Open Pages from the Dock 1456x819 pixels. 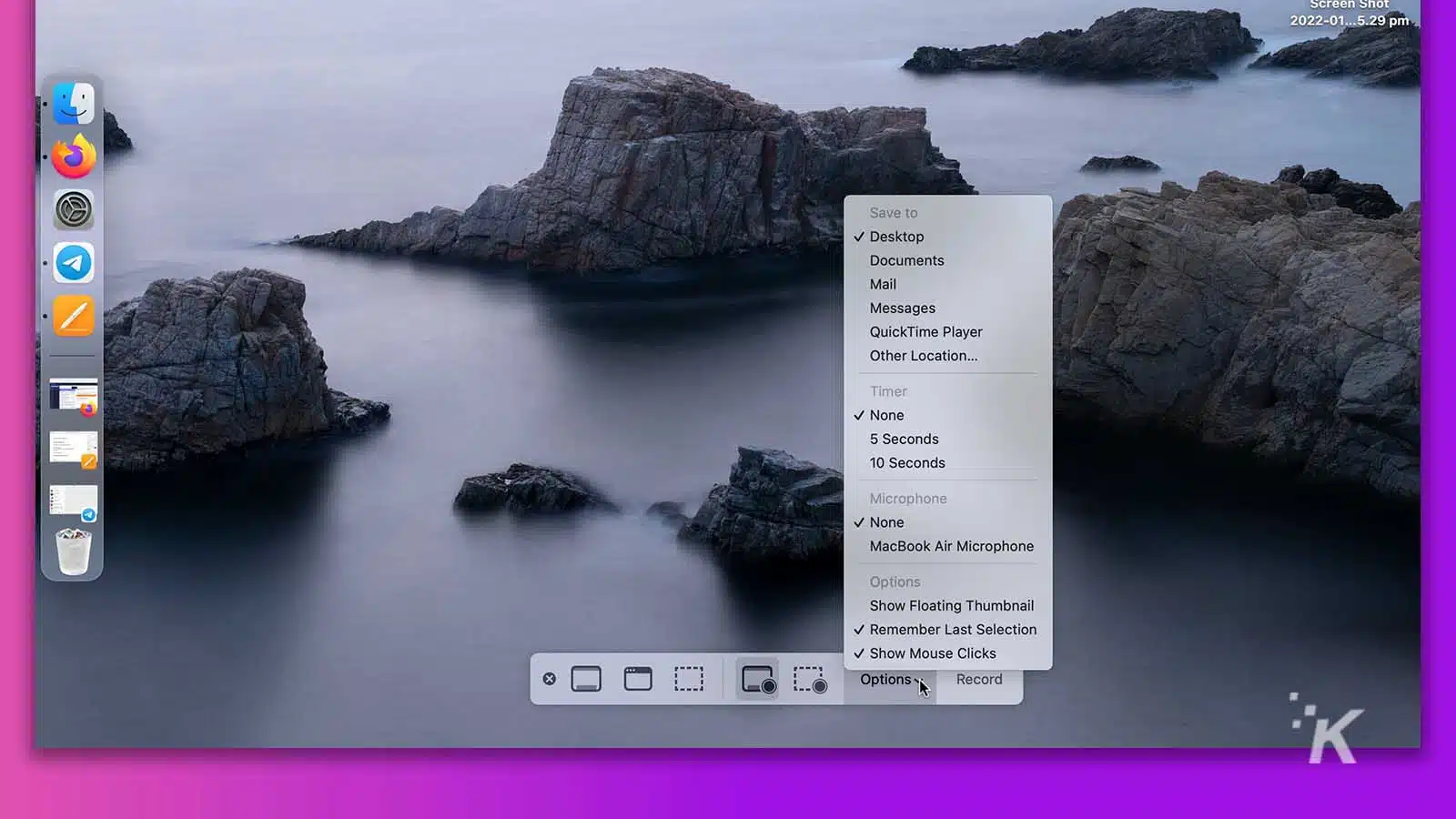tap(73, 316)
